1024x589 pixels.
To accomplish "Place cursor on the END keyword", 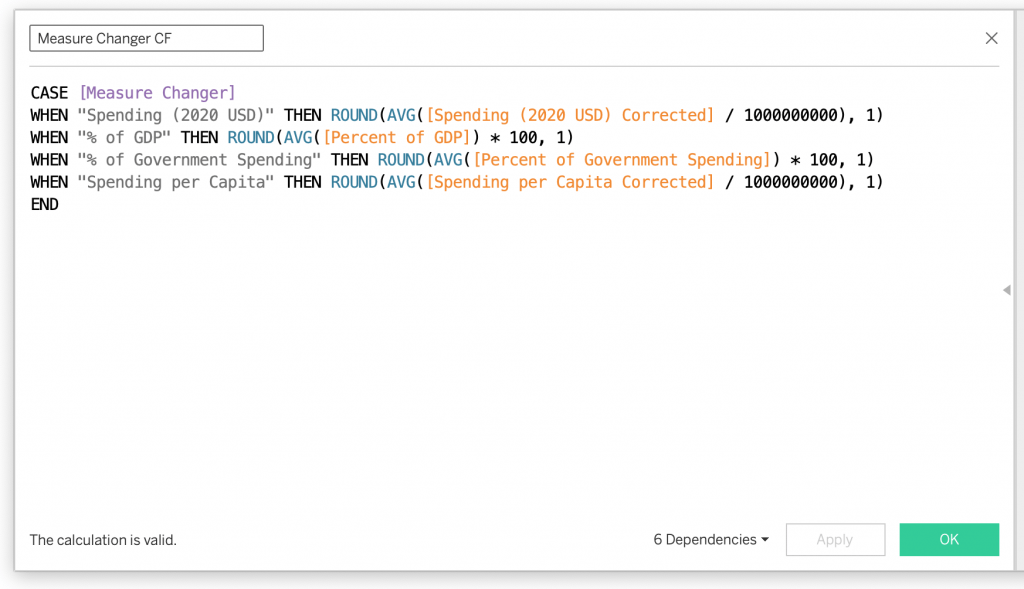I will [45, 205].
